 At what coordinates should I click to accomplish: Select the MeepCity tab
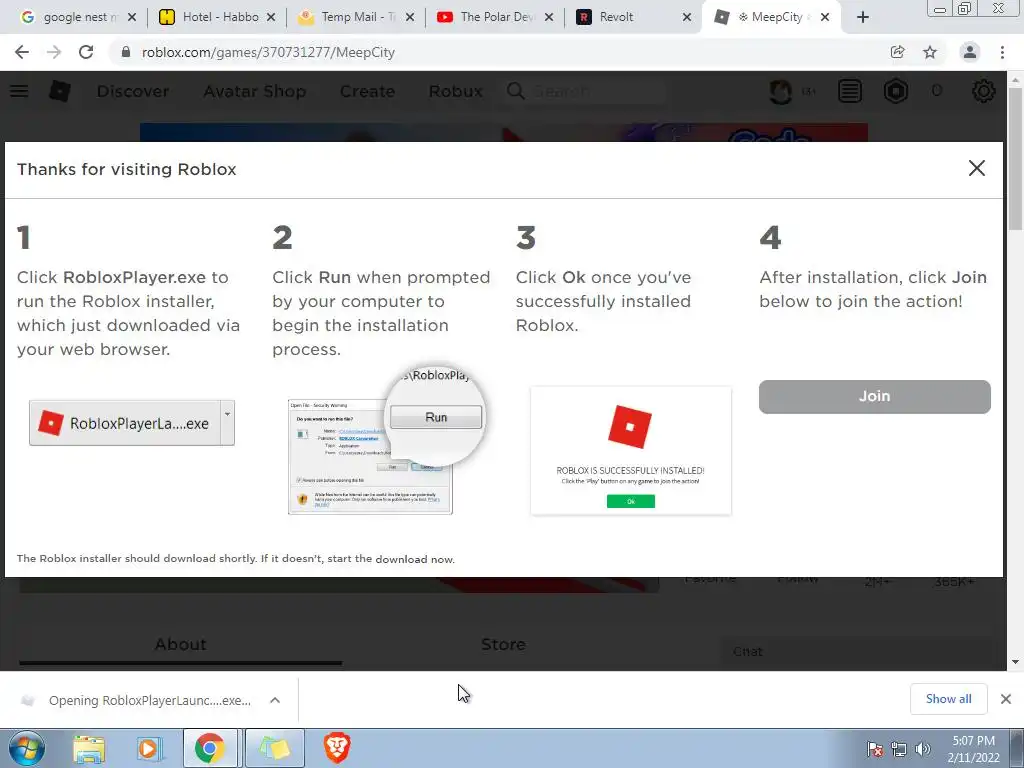click(x=769, y=17)
